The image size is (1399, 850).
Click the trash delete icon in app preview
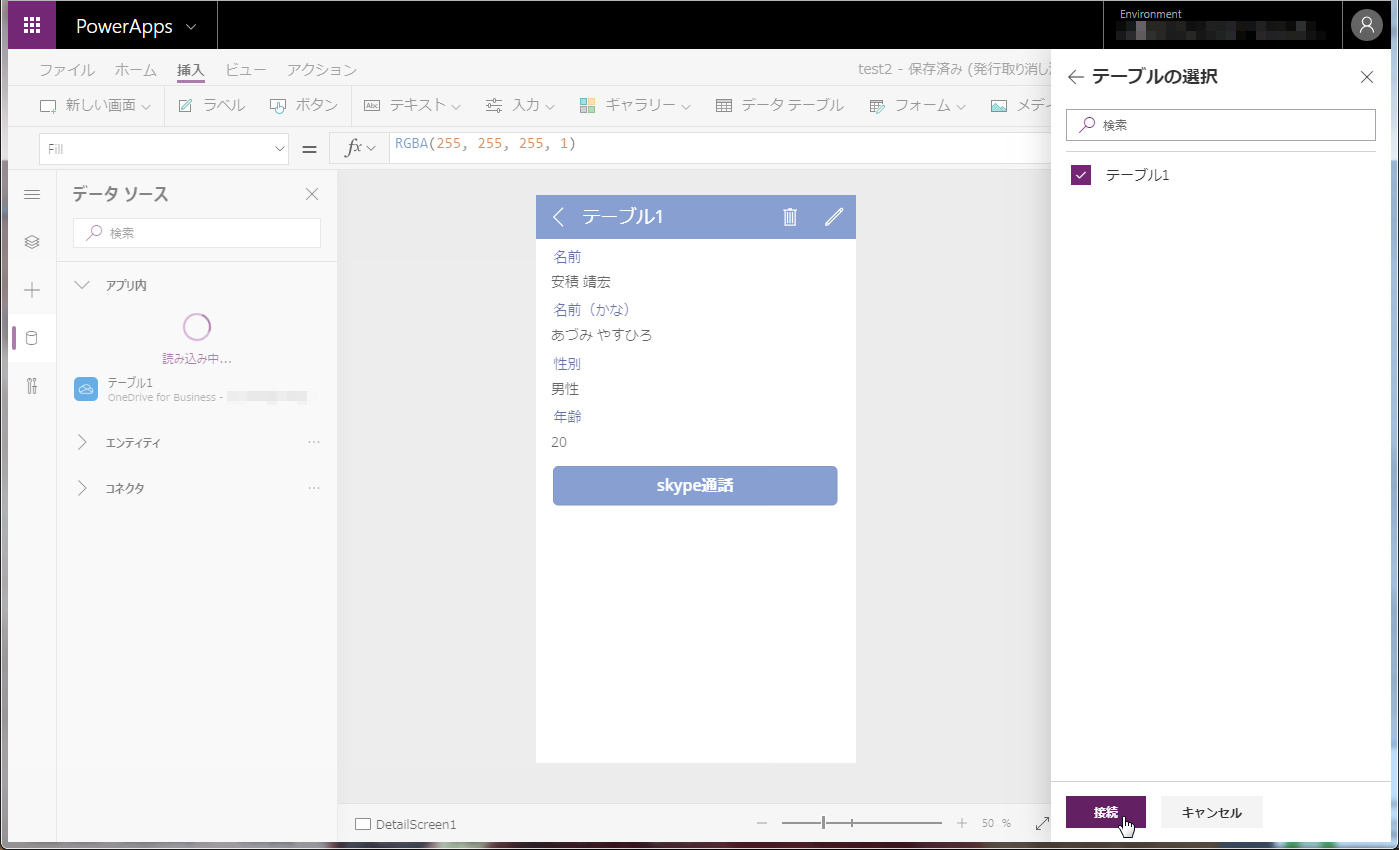pyautogui.click(x=790, y=217)
